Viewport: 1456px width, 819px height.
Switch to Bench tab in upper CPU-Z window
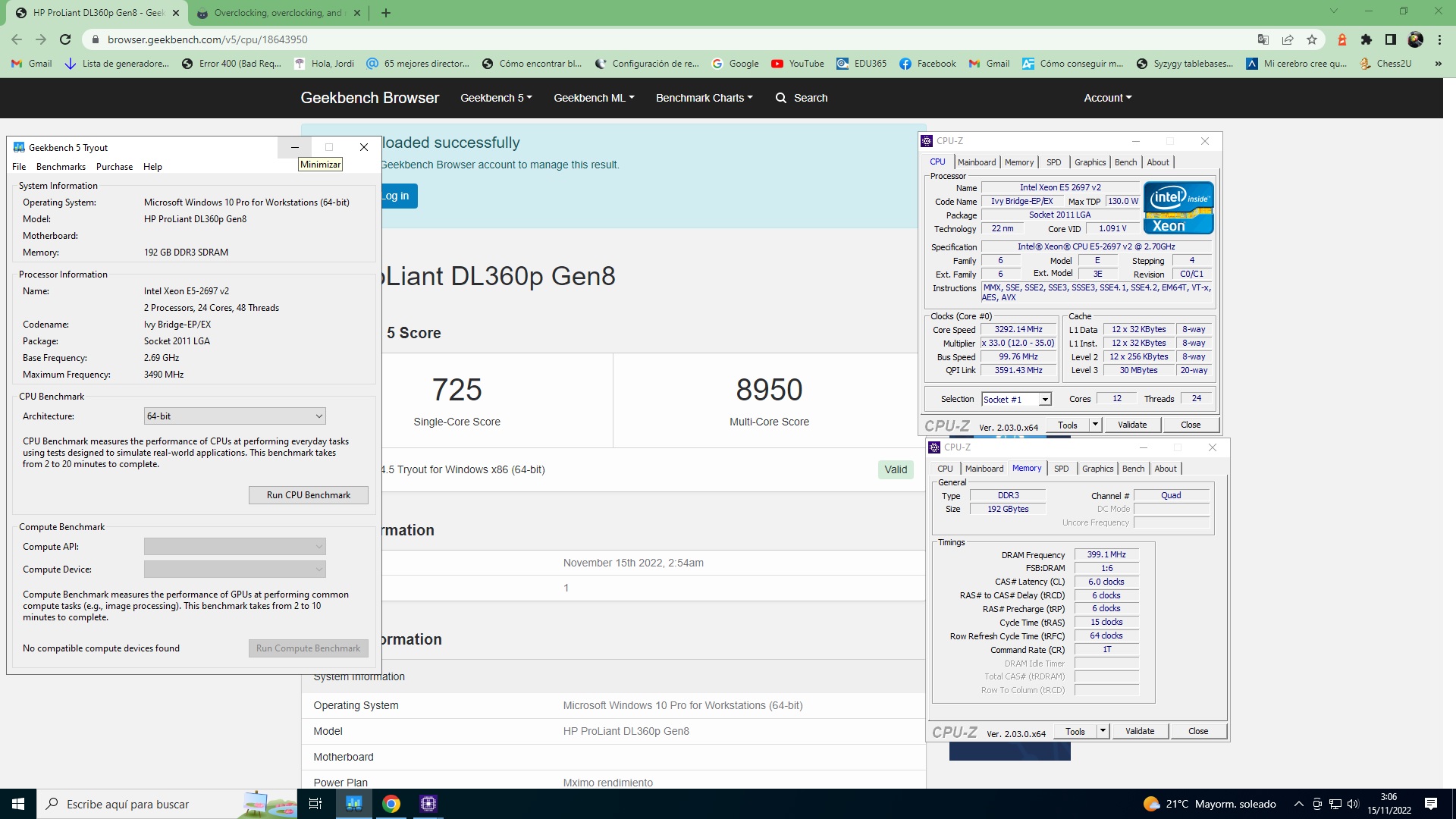[1125, 162]
